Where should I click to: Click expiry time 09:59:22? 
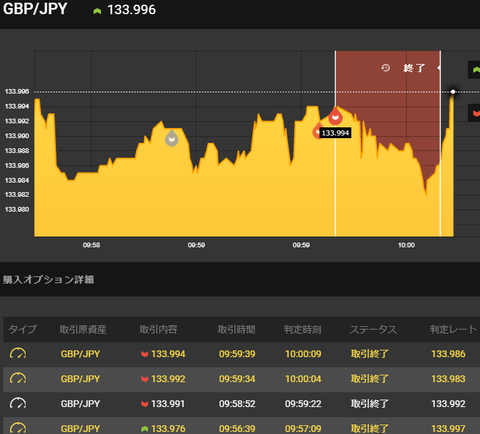click(303, 404)
